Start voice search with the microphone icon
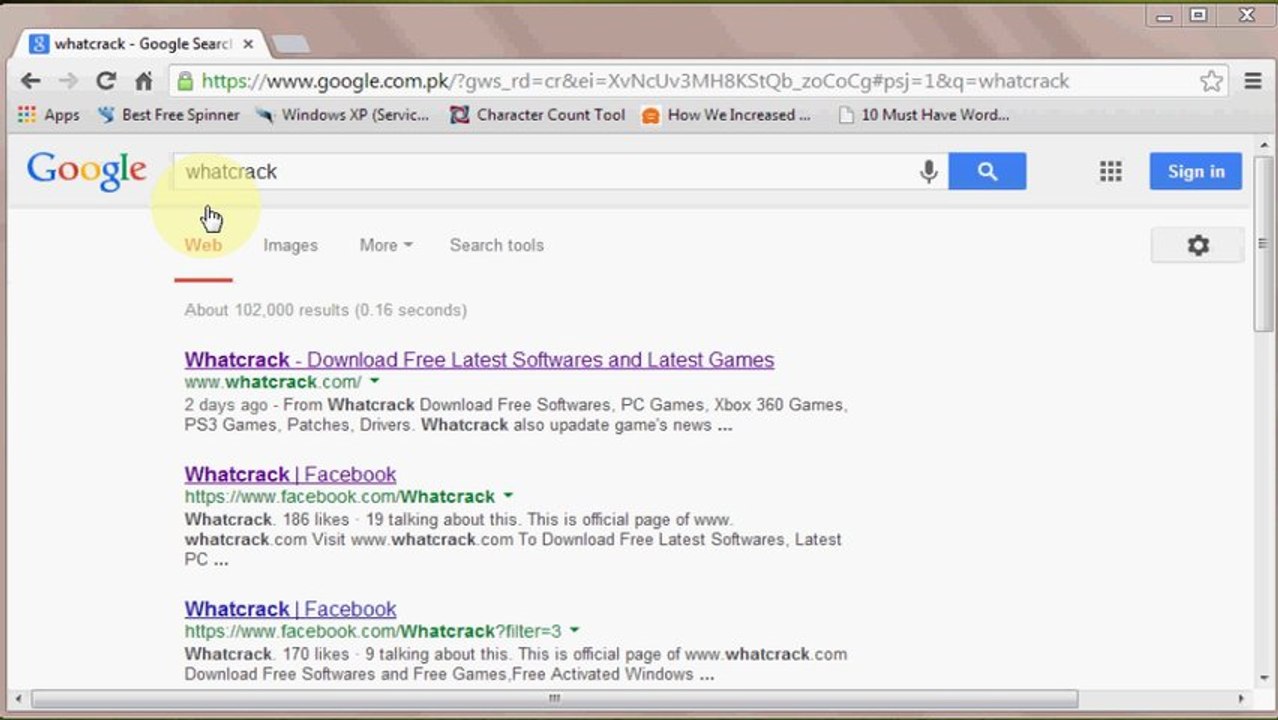Image resolution: width=1278 pixels, height=720 pixels. point(929,172)
